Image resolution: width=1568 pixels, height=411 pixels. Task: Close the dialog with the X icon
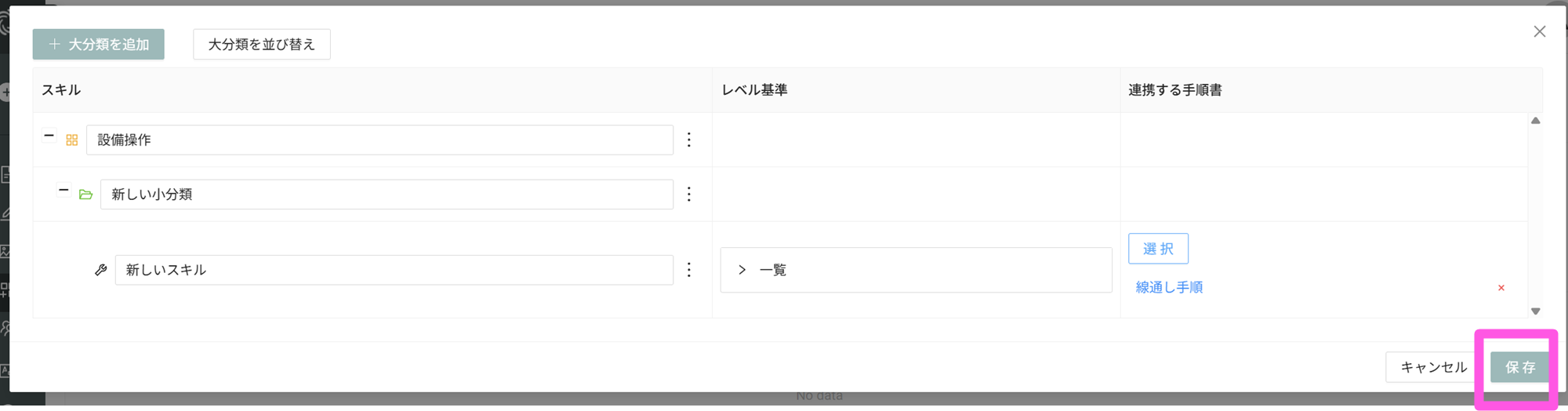[x=1539, y=31]
